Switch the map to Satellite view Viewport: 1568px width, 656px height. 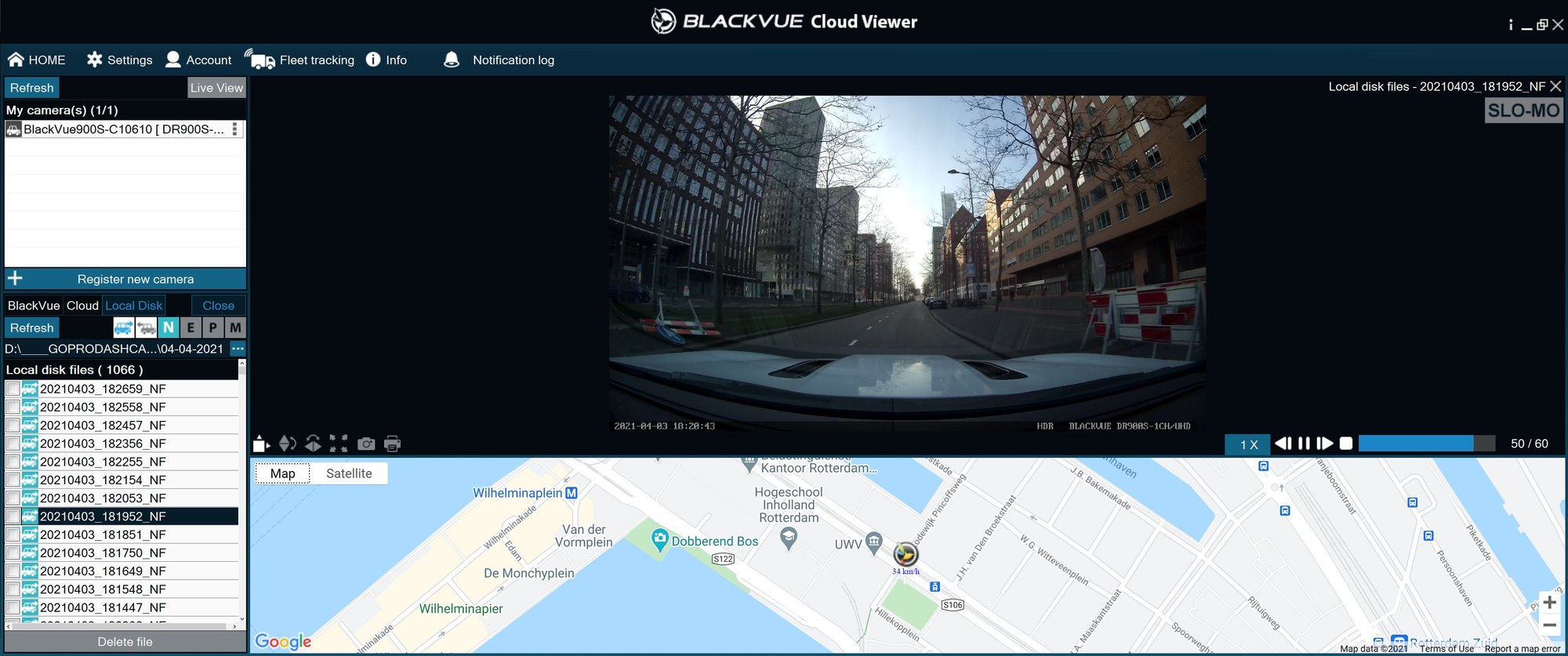(349, 473)
